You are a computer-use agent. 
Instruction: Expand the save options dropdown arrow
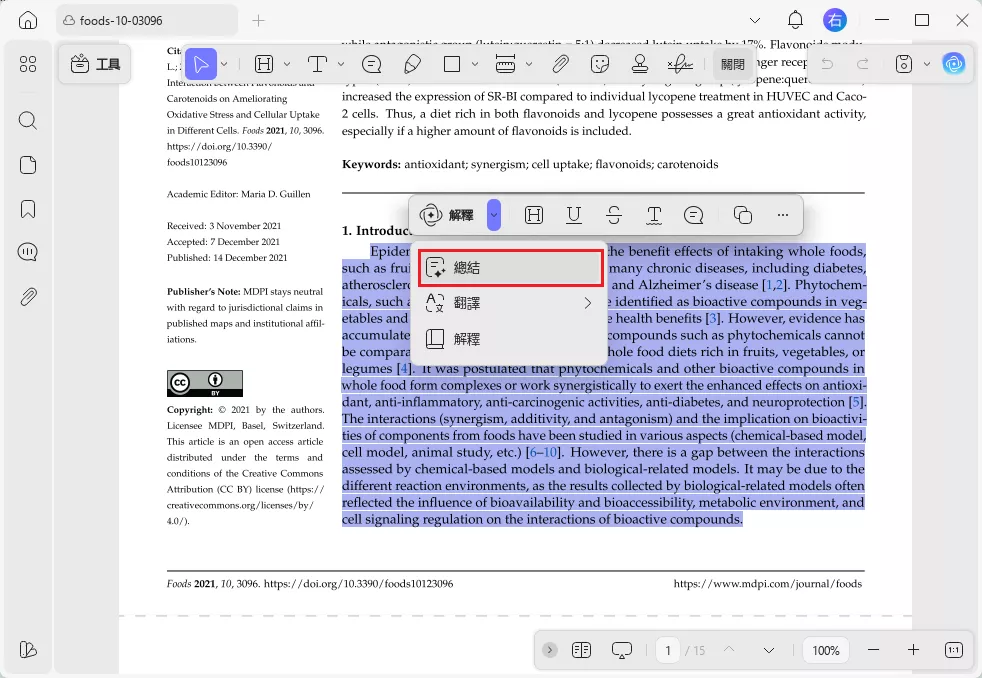(927, 64)
